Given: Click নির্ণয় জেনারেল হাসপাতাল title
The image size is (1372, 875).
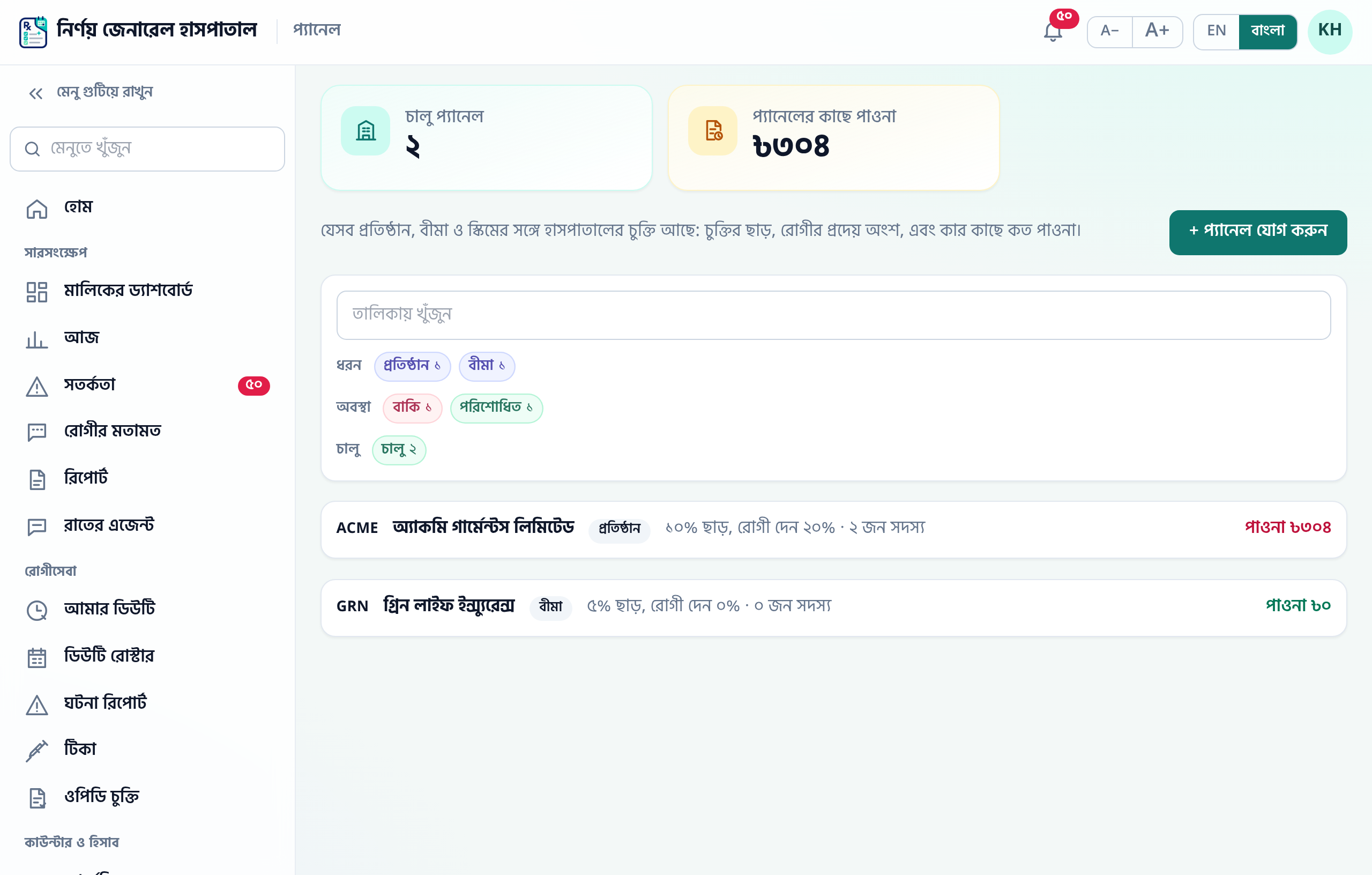Looking at the screenshot, I should [156, 29].
